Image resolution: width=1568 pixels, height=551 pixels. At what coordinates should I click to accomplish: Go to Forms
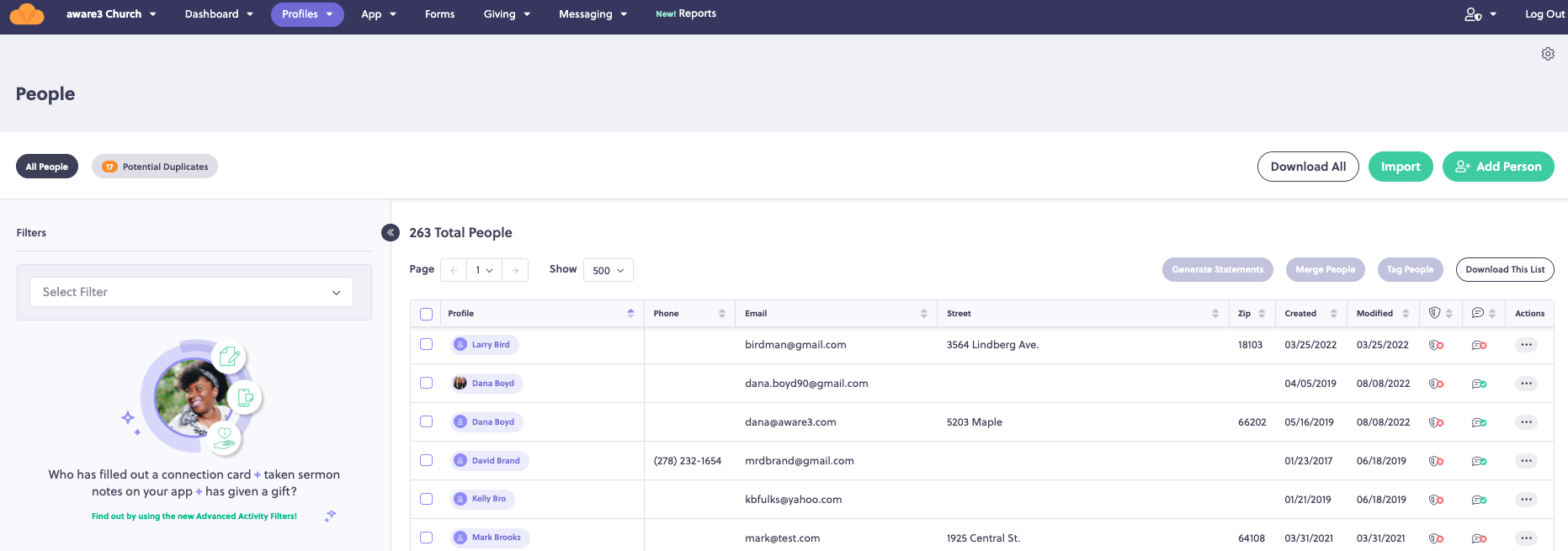439,14
